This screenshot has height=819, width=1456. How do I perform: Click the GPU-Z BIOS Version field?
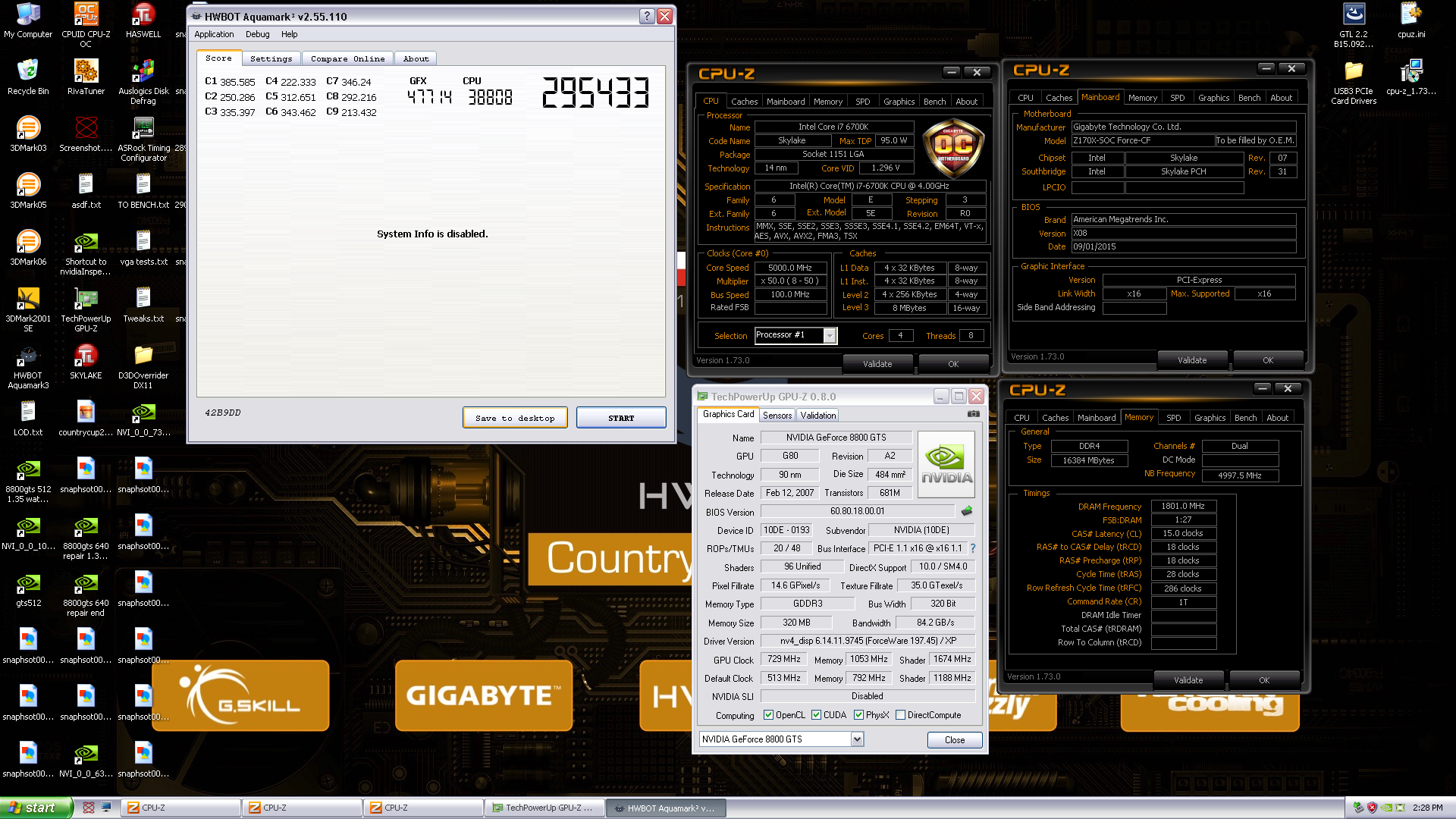(x=857, y=511)
